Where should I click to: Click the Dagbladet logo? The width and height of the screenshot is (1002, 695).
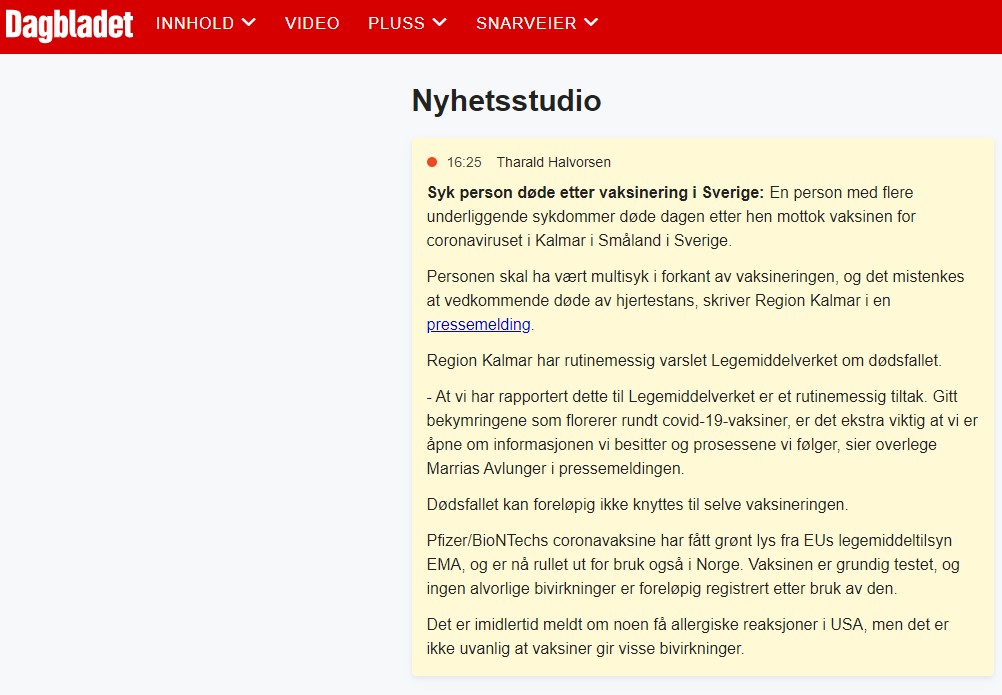(x=69, y=25)
